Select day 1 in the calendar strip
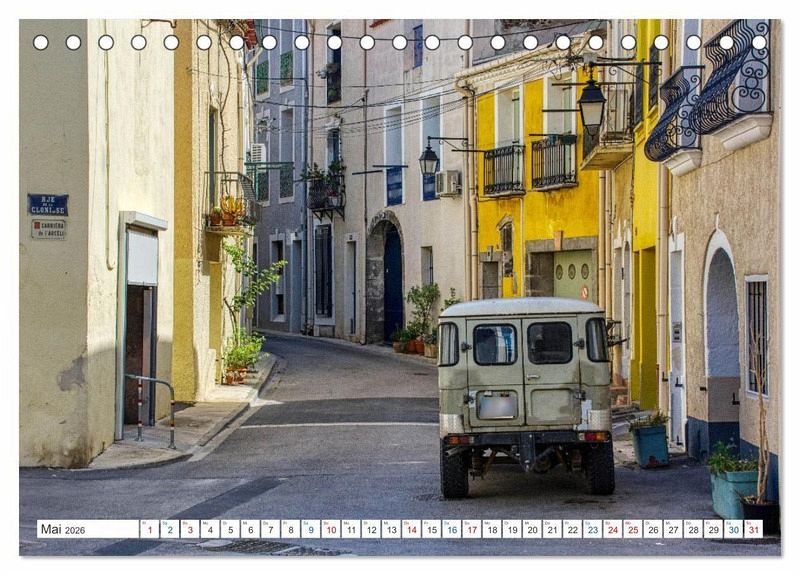 tap(149, 529)
